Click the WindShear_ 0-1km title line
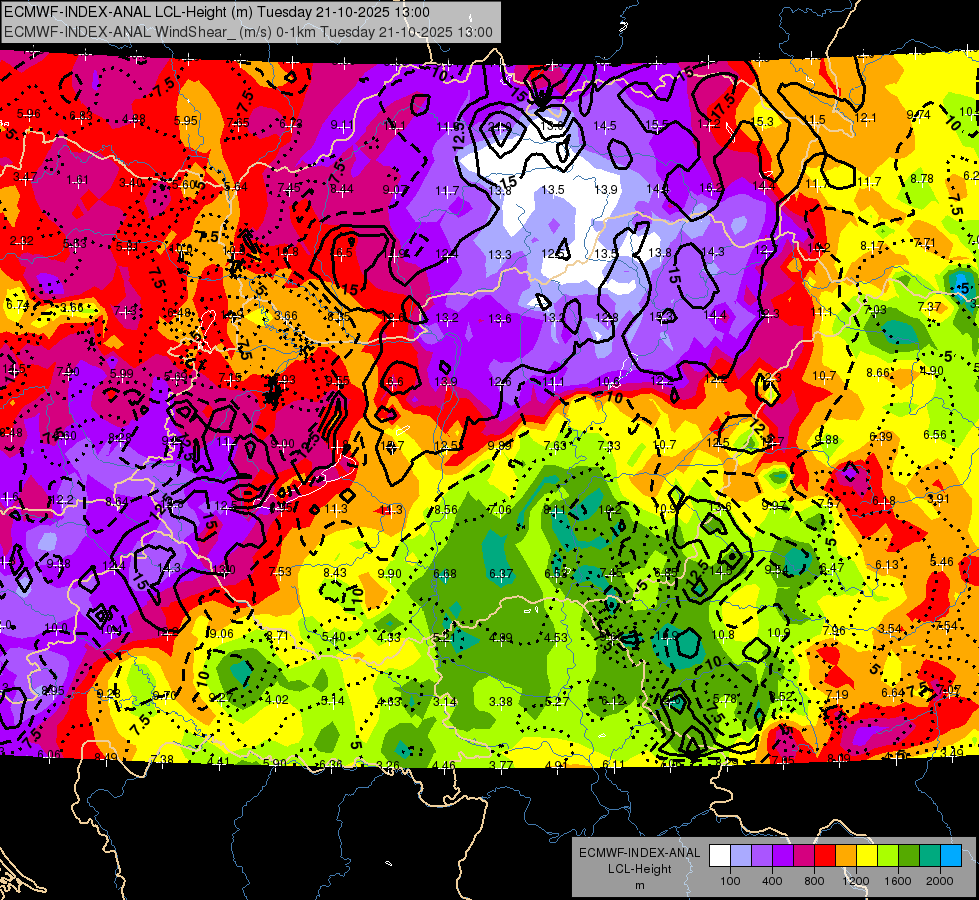979x900 pixels. tap(248, 32)
